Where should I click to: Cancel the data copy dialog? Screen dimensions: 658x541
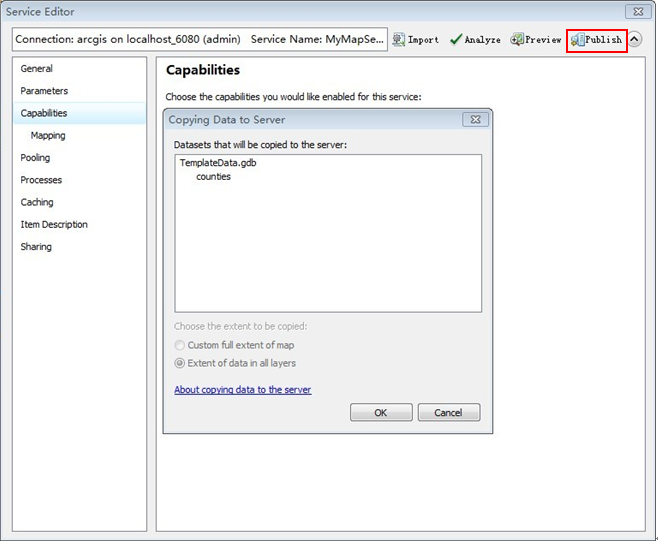pos(449,413)
